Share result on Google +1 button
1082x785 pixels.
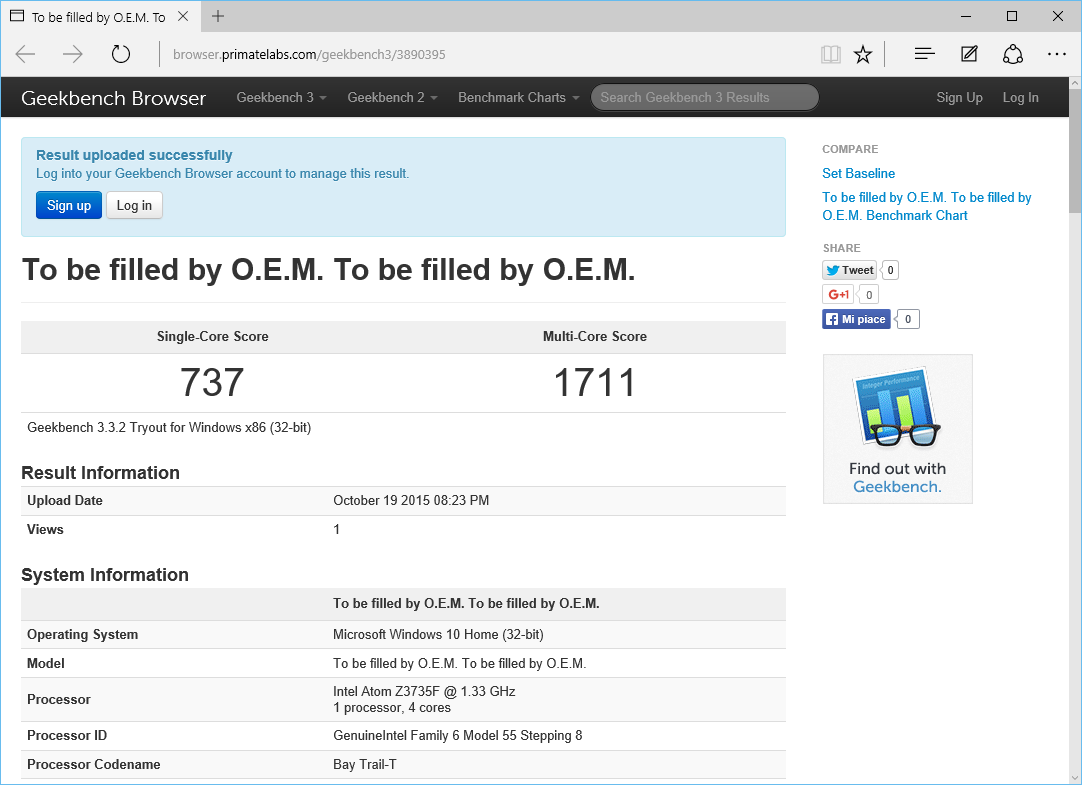click(x=838, y=295)
